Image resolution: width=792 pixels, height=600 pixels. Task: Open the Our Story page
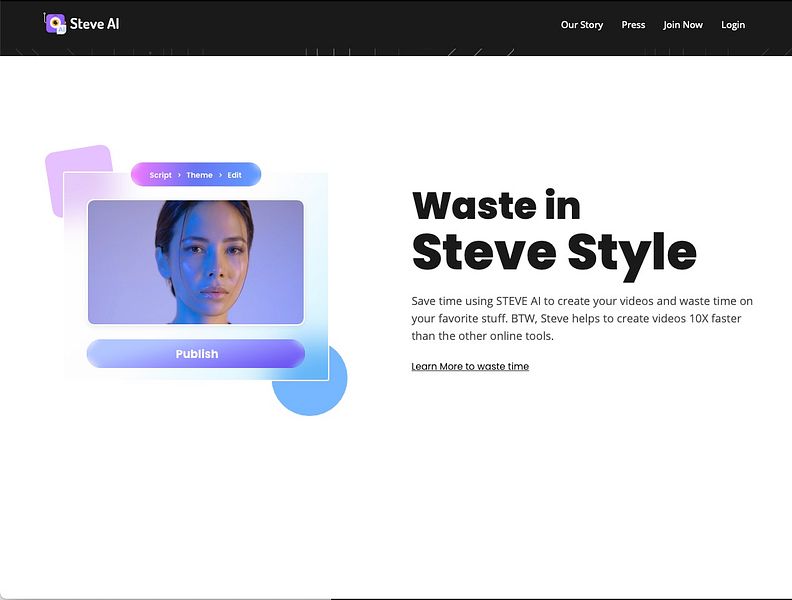pos(582,25)
